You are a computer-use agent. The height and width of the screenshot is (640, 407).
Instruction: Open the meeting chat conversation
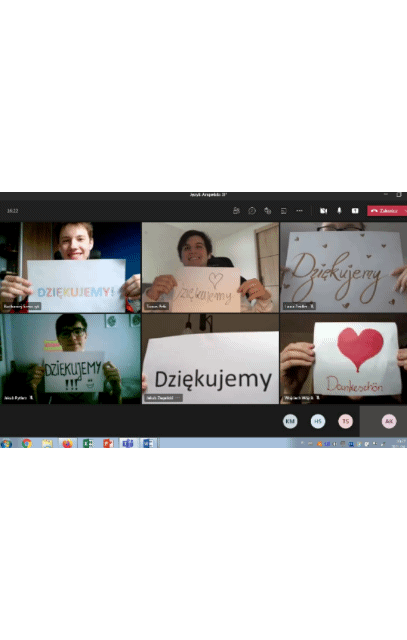pyautogui.click(x=252, y=211)
